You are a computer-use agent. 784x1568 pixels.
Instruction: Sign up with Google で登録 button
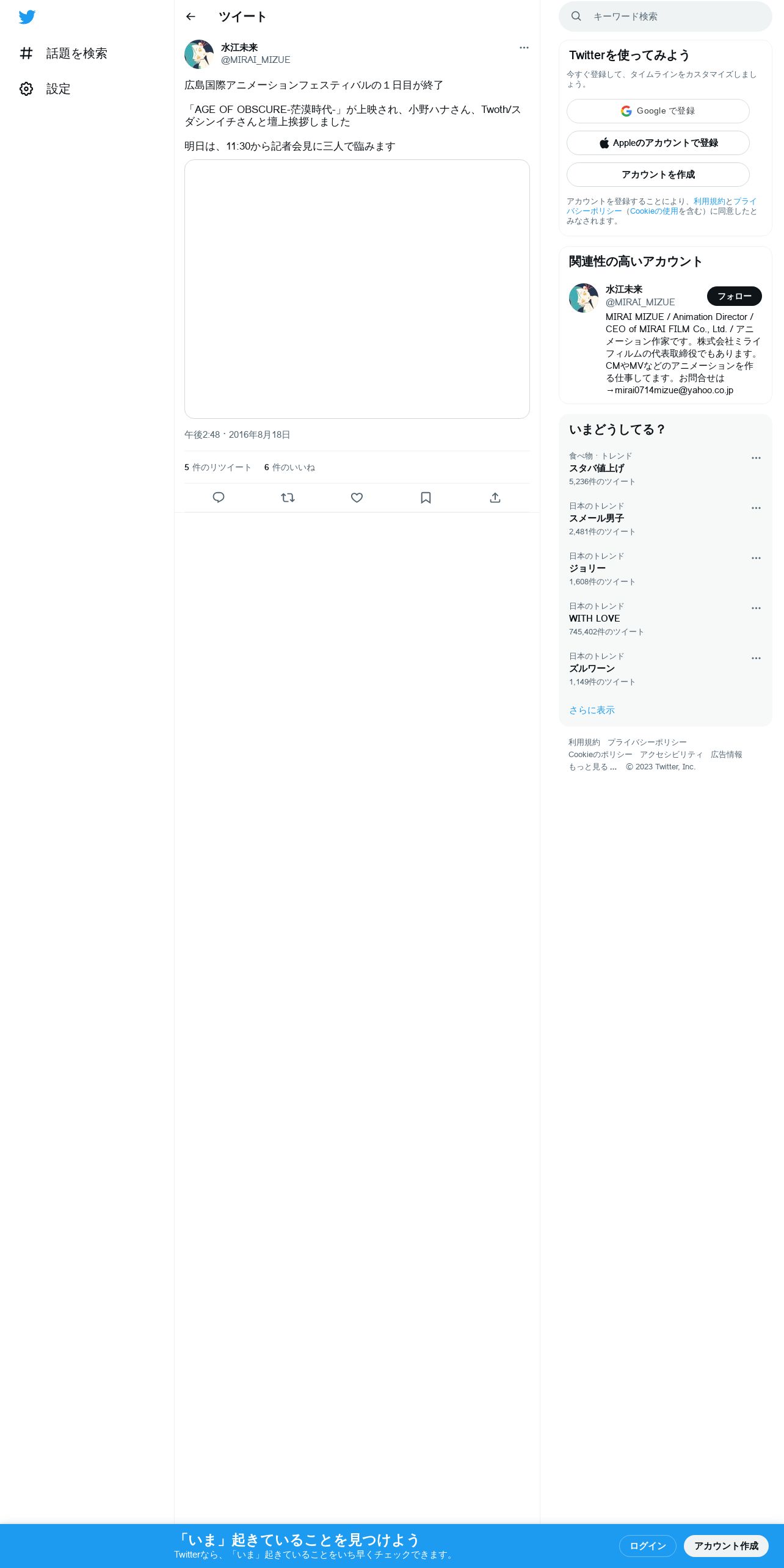coord(658,111)
